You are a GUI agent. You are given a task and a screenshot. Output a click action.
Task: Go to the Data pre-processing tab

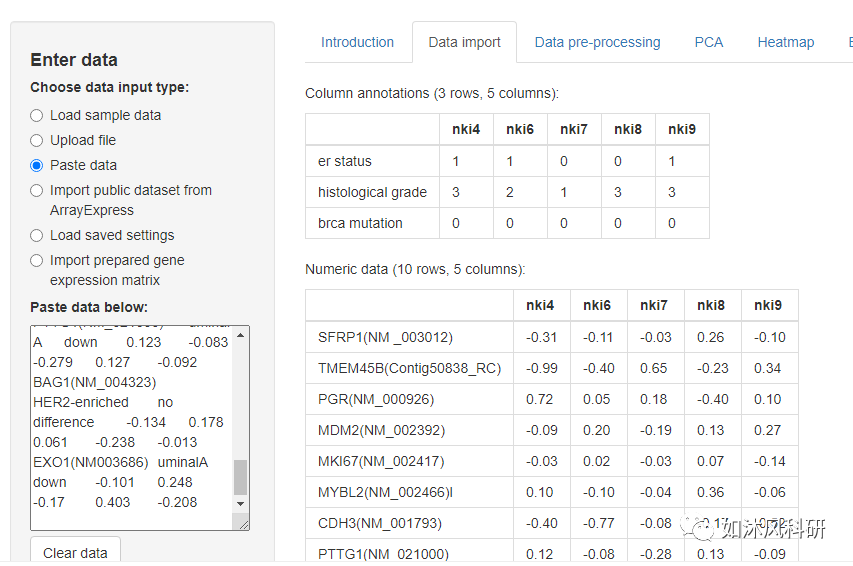coord(597,42)
